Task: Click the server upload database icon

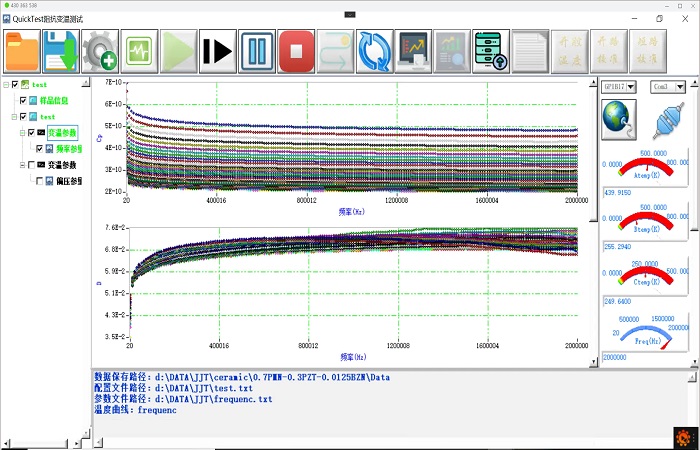Action: pyautogui.click(x=491, y=51)
